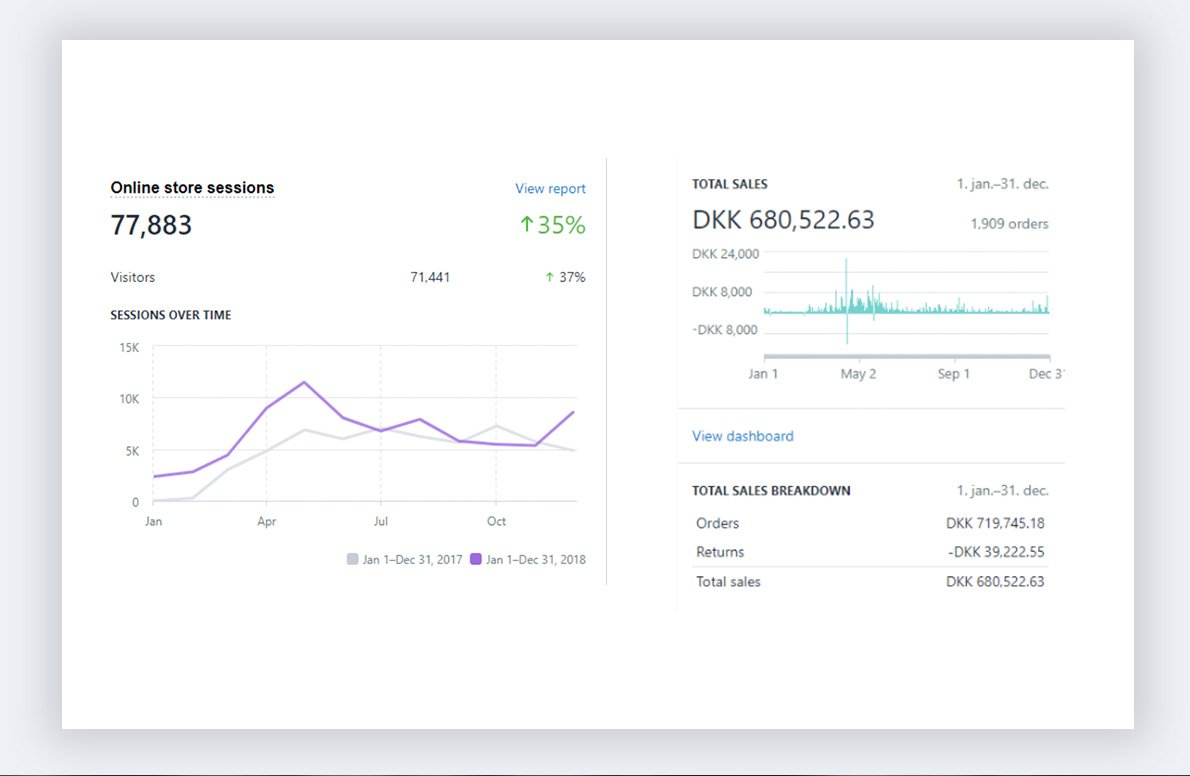Click the gray 2017 legend square

352,559
